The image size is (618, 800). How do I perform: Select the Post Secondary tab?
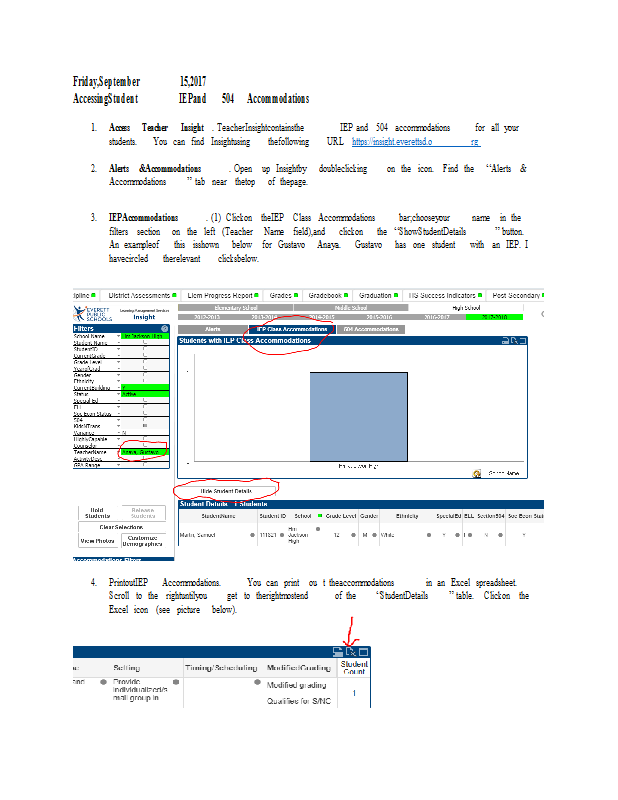[516, 295]
